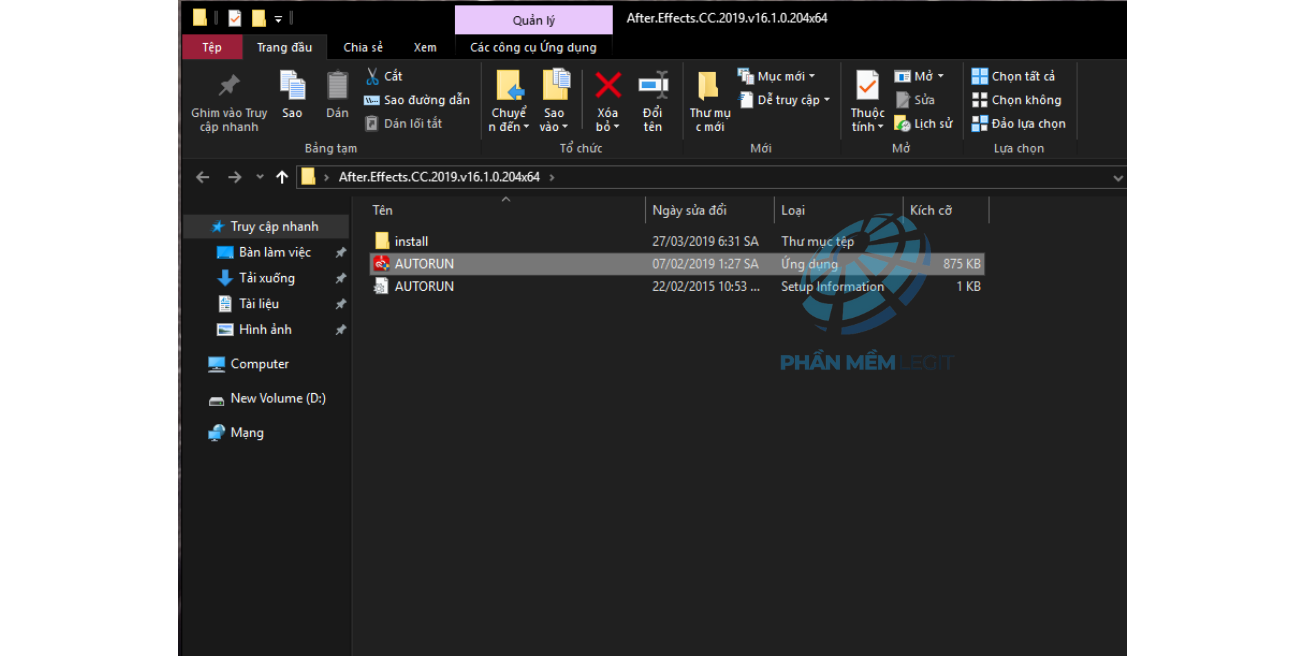The height and width of the screenshot is (656, 1305).
Task: Click Sao đường dẫn in the ribbon
Action: 417,100
